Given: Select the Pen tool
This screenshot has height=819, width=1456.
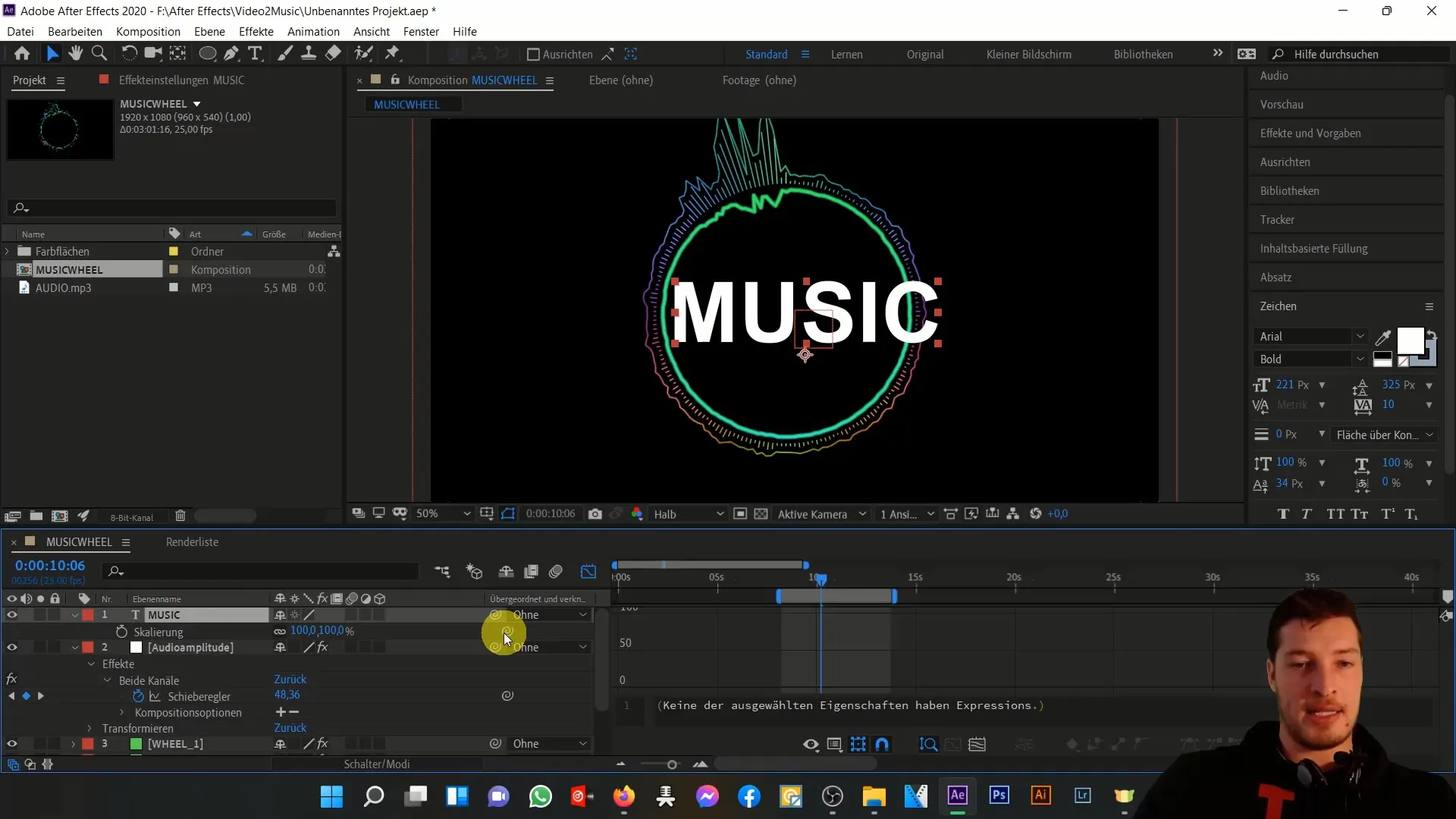Looking at the screenshot, I should click(x=231, y=54).
